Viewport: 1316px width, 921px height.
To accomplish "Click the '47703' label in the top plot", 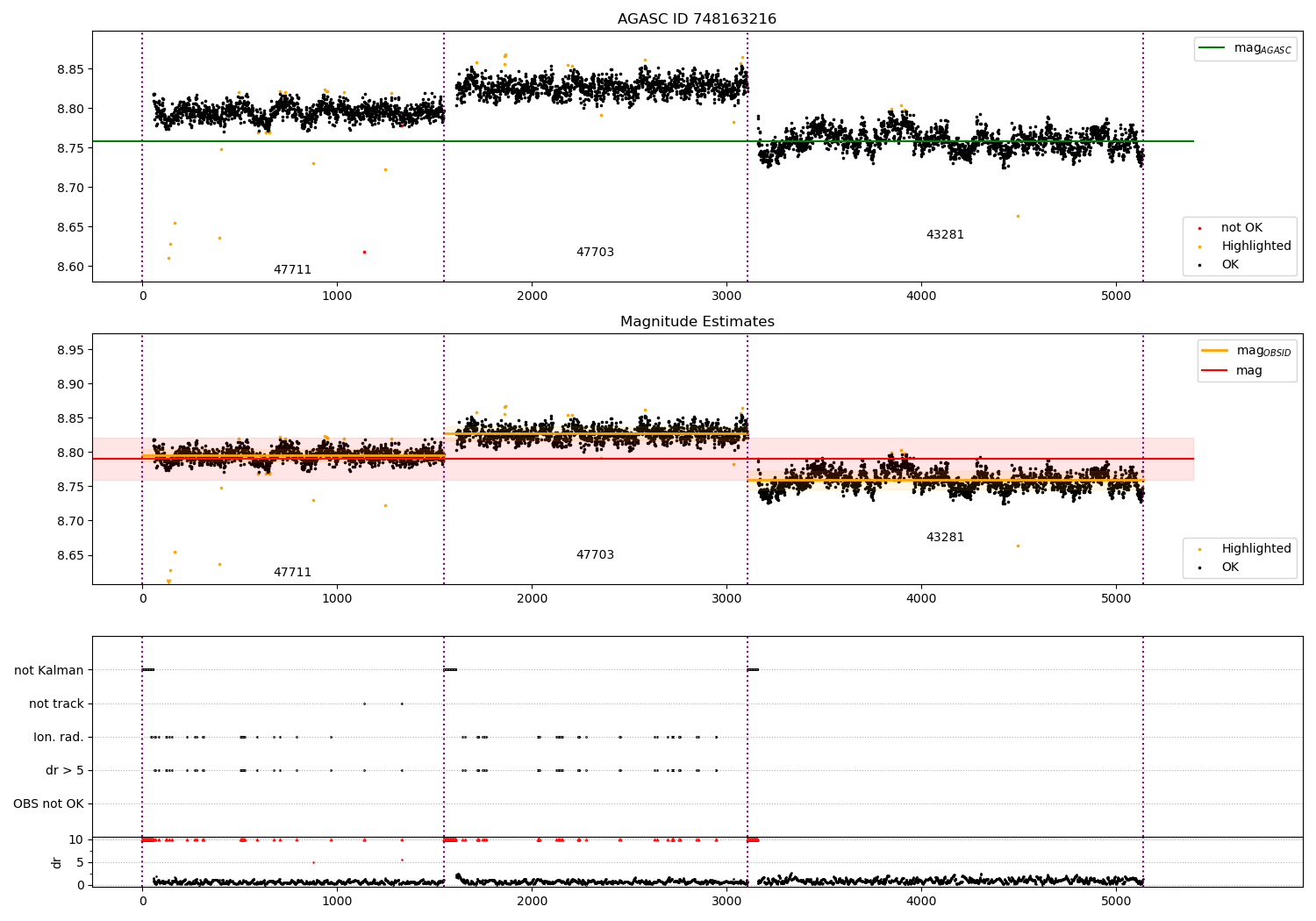I will click(x=595, y=252).
